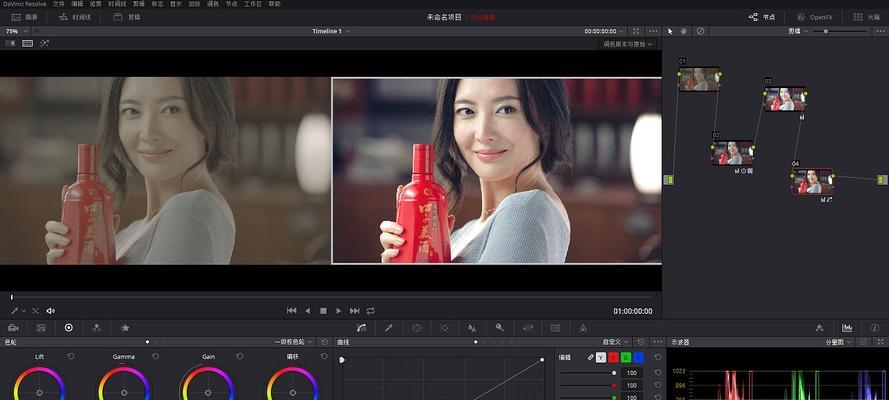Open the Key palette

(499, 327)
